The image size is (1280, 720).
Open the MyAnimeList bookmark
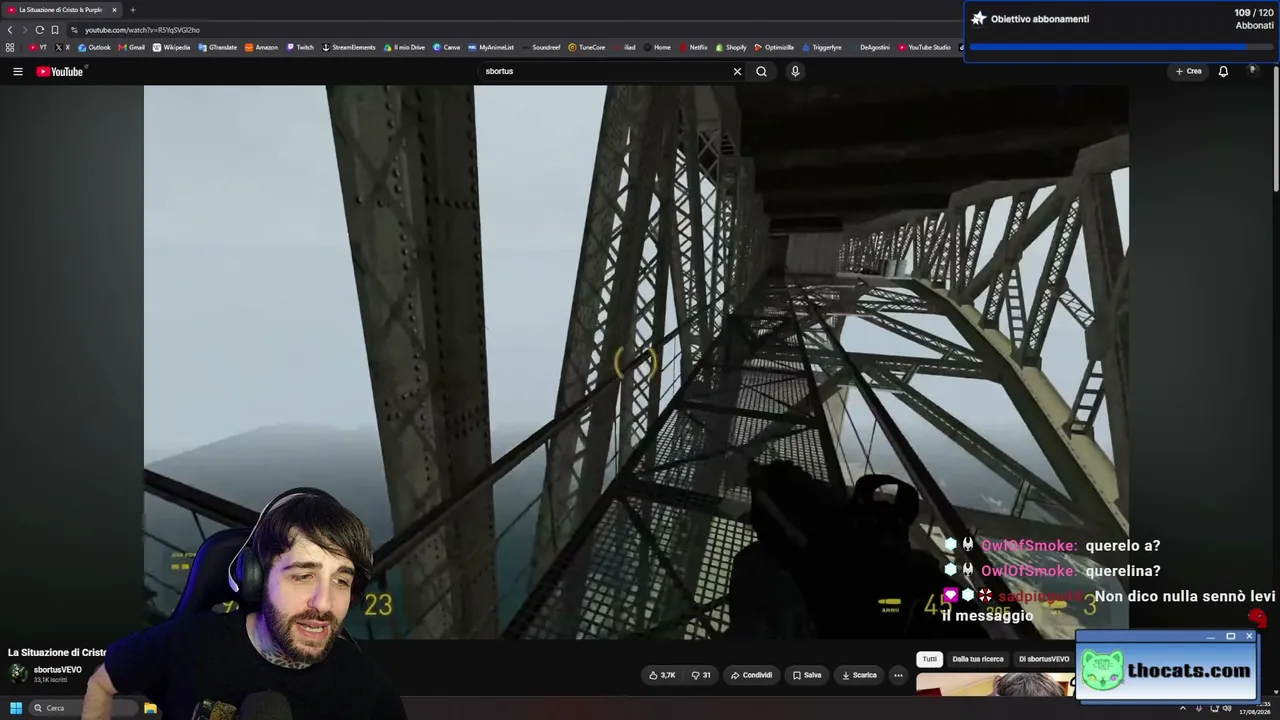coord(490,47)
